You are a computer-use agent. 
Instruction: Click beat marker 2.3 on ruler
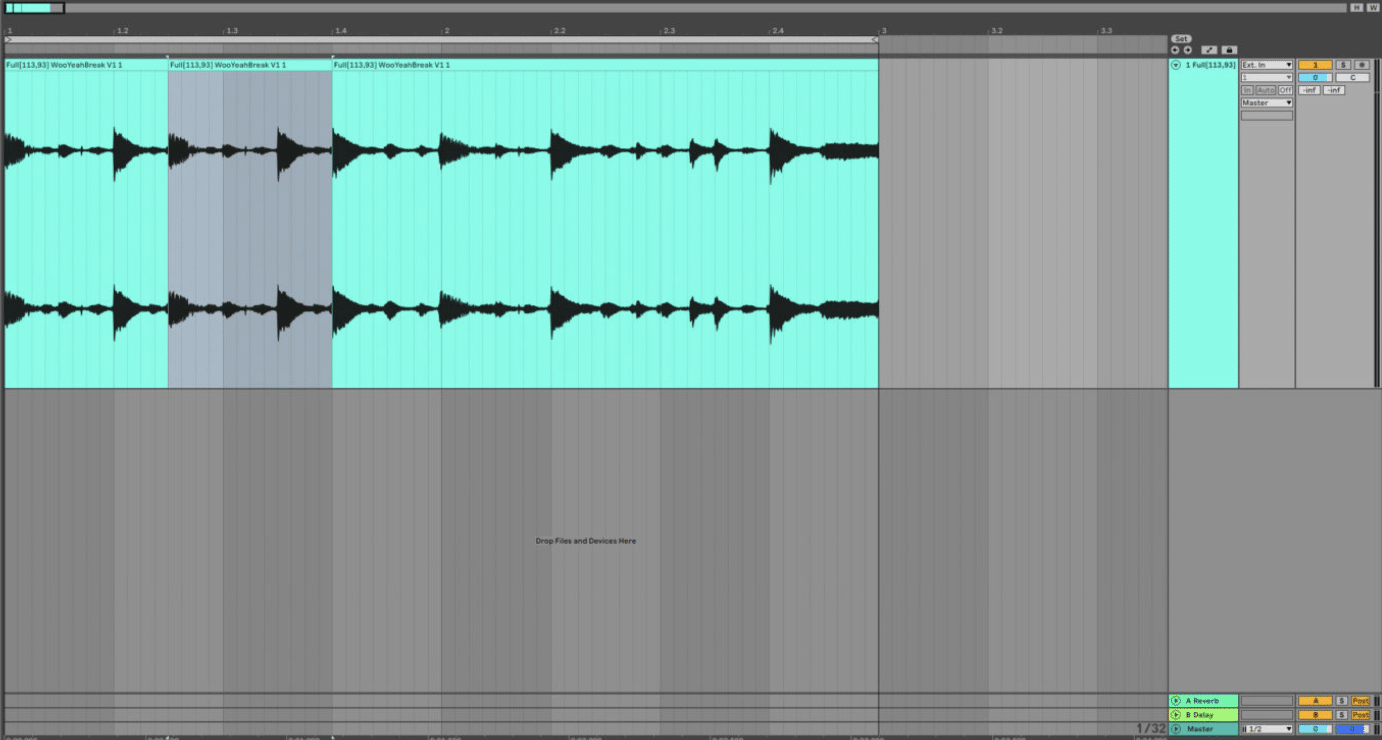click(x=668, y=31)
